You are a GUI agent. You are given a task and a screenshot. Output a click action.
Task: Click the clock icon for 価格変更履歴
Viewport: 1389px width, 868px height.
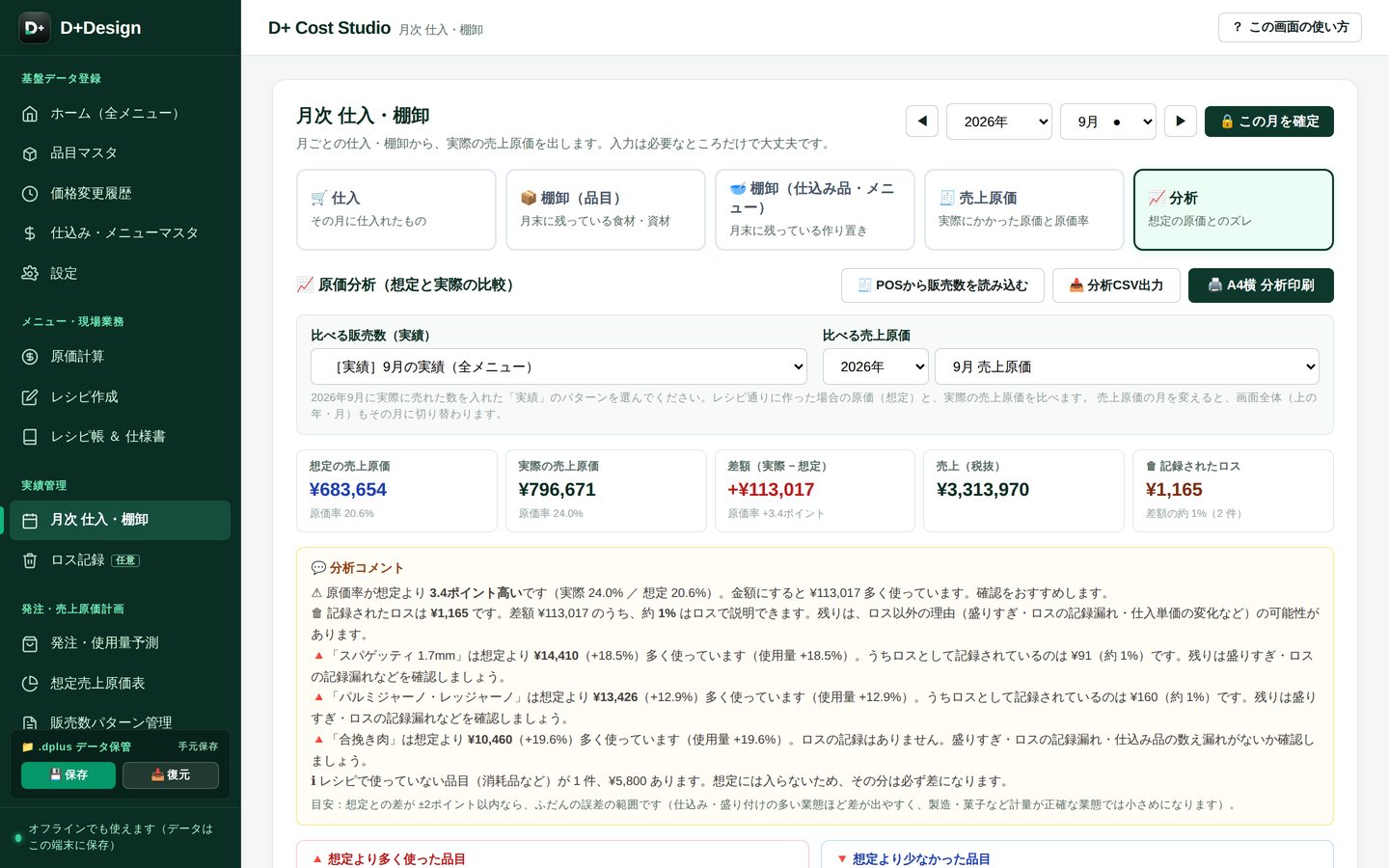point(30,193)
